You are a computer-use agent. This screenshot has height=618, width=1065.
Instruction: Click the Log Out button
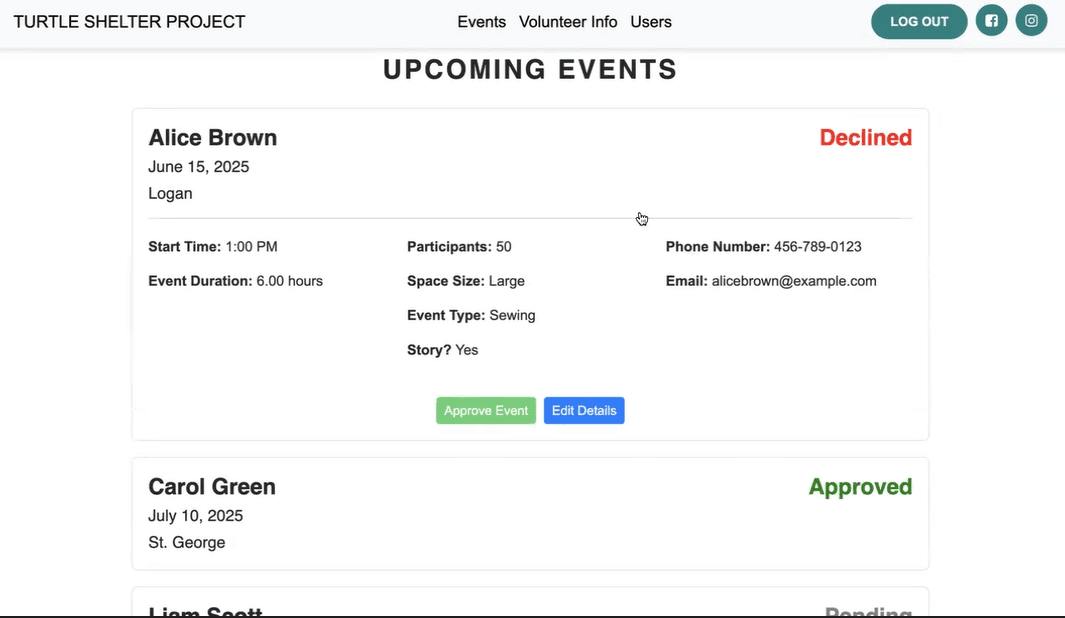pyautogui.click(x=919, y=22)
